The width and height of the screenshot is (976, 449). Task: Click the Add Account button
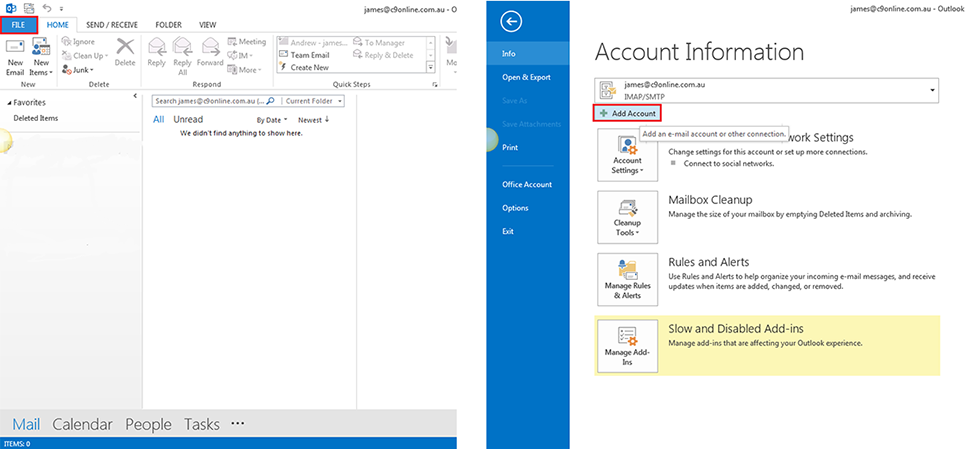[x=627, y=113]
